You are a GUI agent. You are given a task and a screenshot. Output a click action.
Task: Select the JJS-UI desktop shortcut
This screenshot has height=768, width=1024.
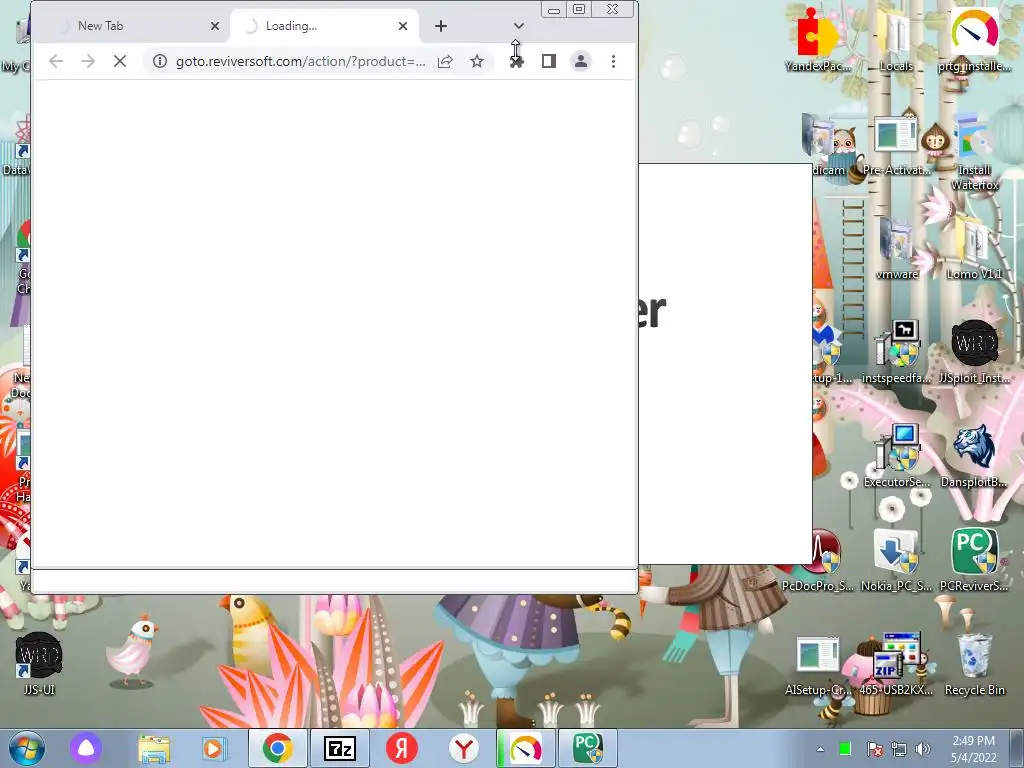click(39, 664)
